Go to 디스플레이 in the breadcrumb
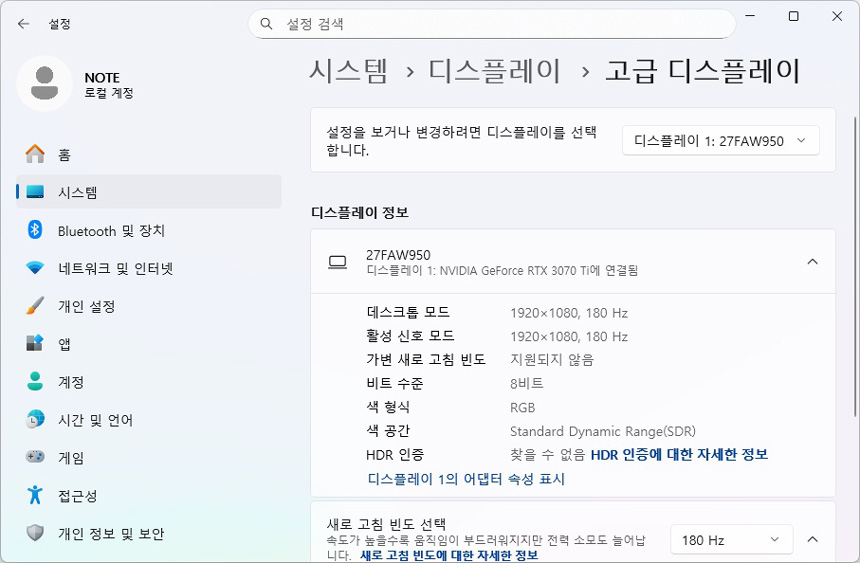 click(494, 70)
